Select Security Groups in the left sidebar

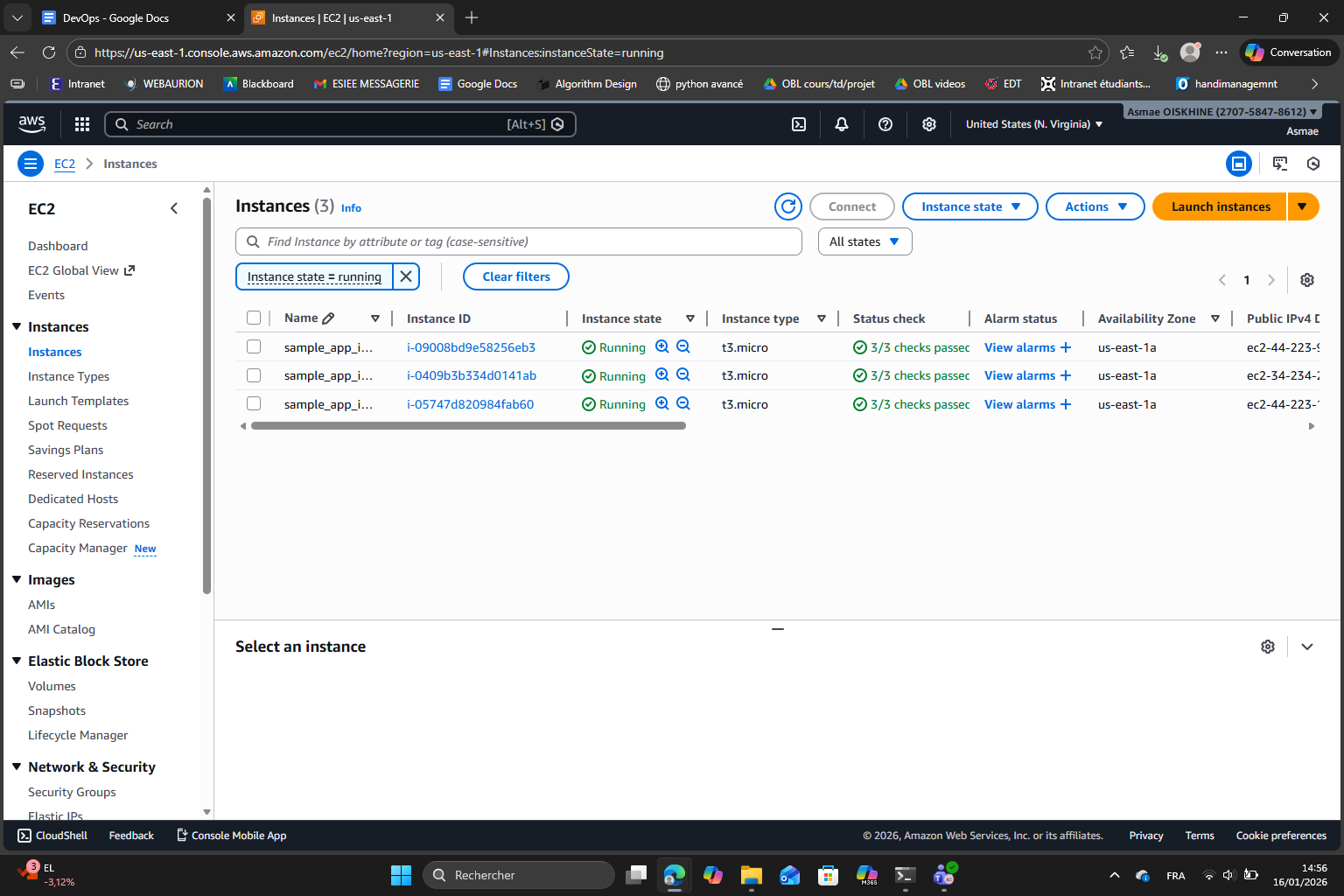72,791
